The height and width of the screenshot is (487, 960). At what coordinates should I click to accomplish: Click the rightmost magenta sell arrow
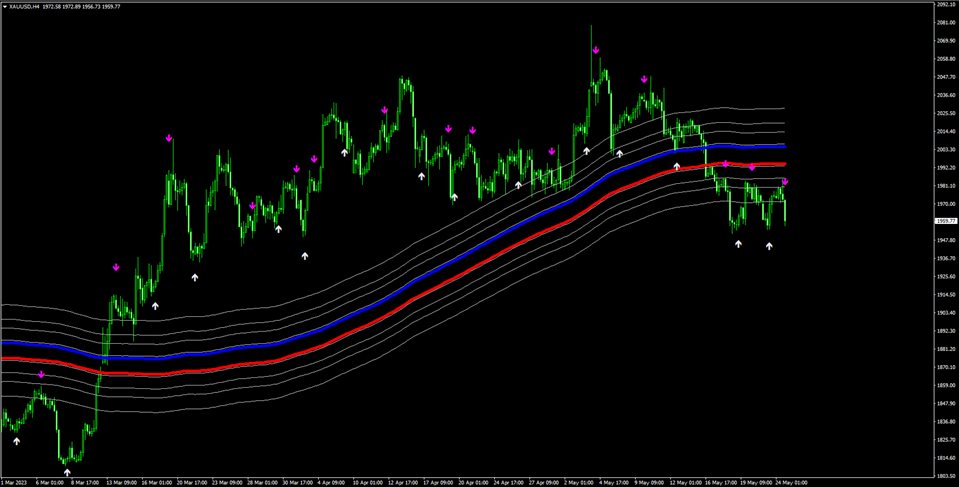point(785,182)
